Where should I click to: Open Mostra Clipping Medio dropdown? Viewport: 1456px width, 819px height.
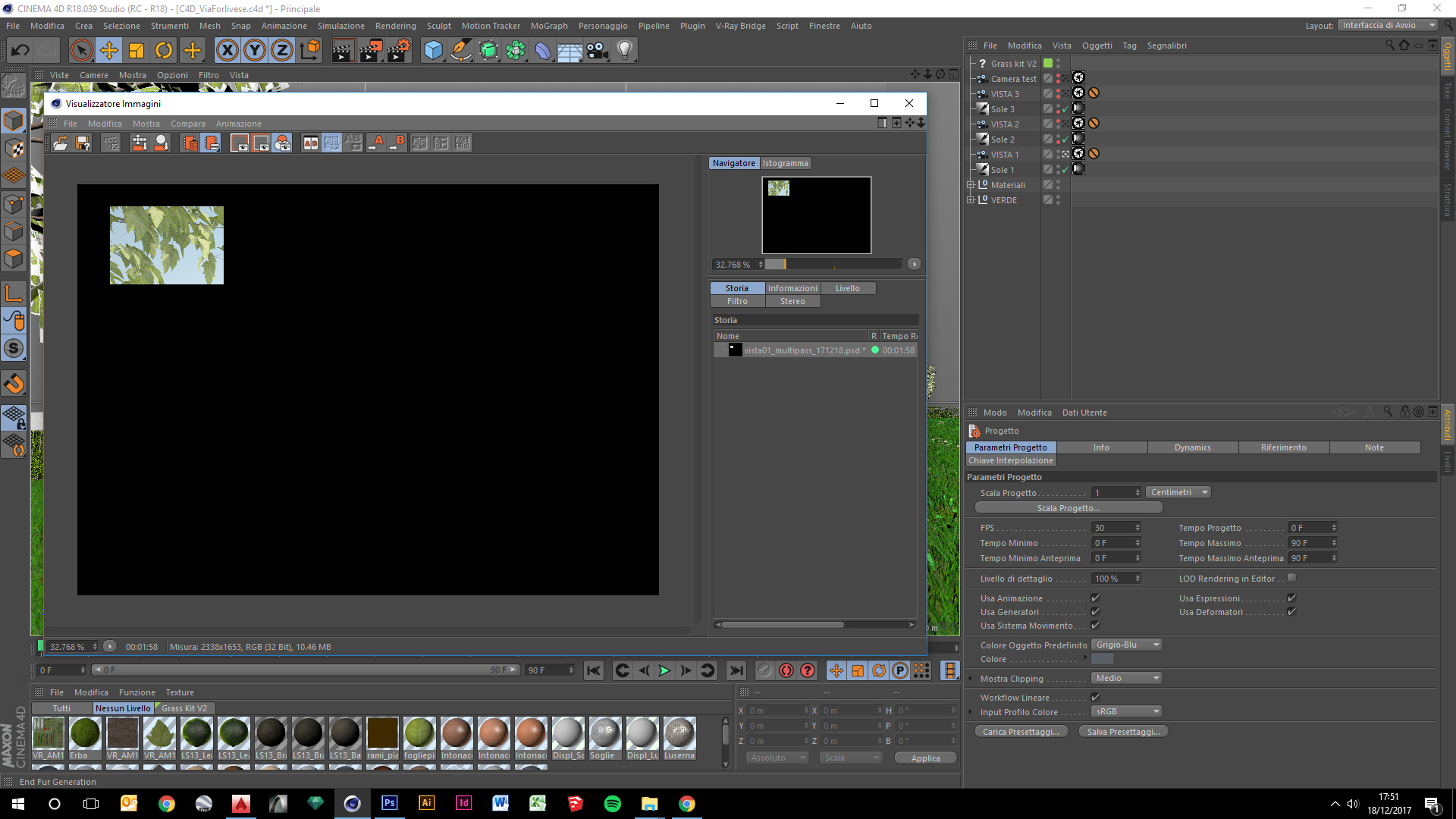(1127, 678)
